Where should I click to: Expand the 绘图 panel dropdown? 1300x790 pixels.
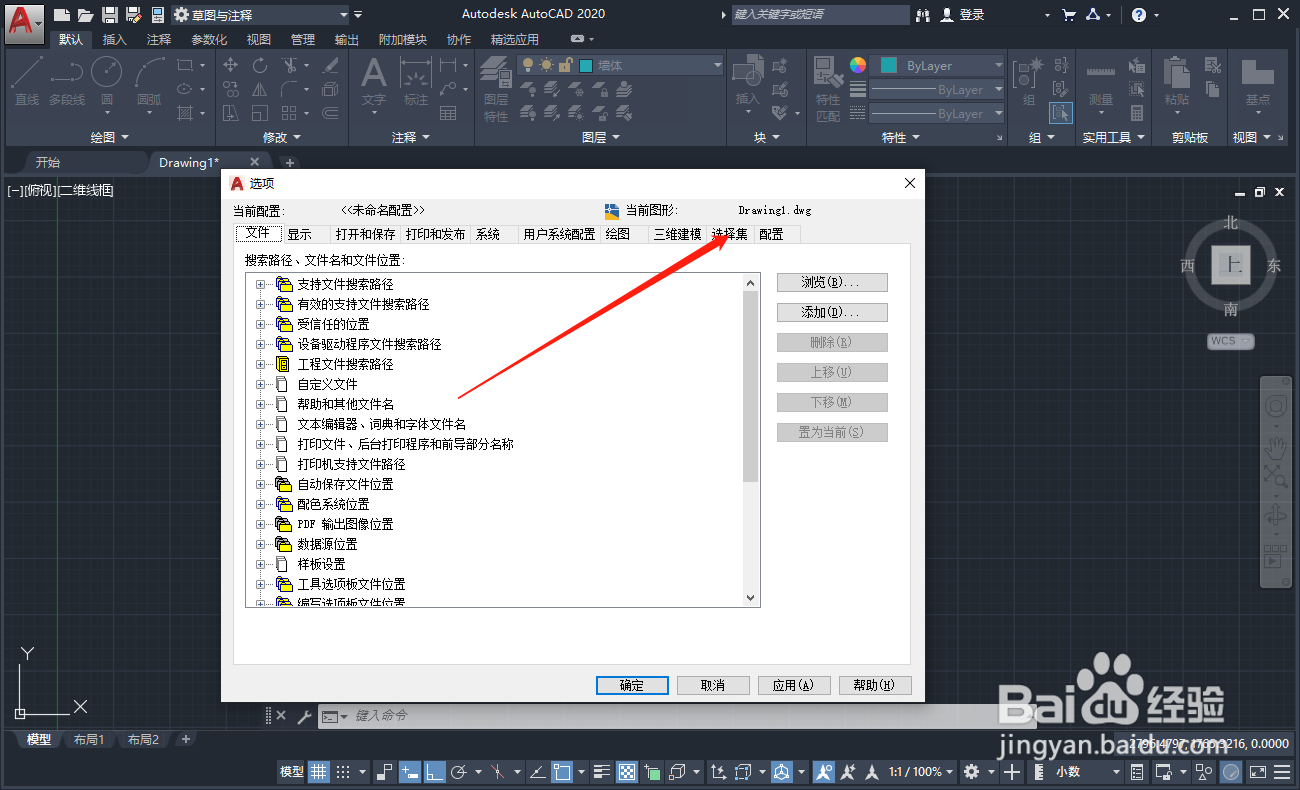pos(110,137)
